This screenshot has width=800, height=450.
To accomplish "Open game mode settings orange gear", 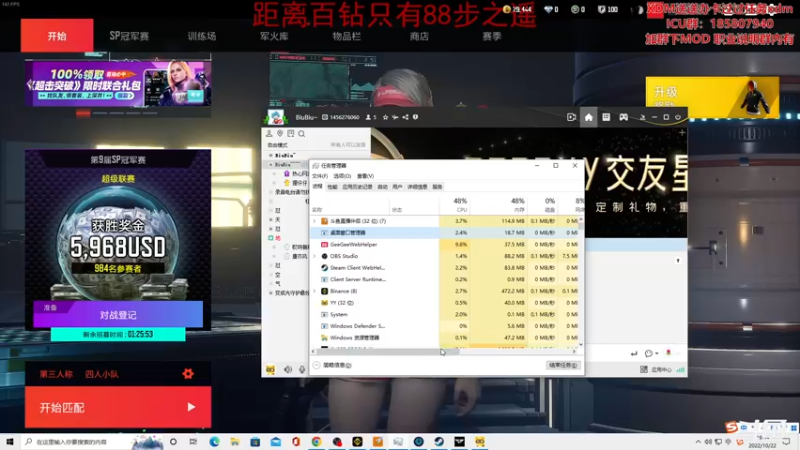I will click(x=188, y=374).
